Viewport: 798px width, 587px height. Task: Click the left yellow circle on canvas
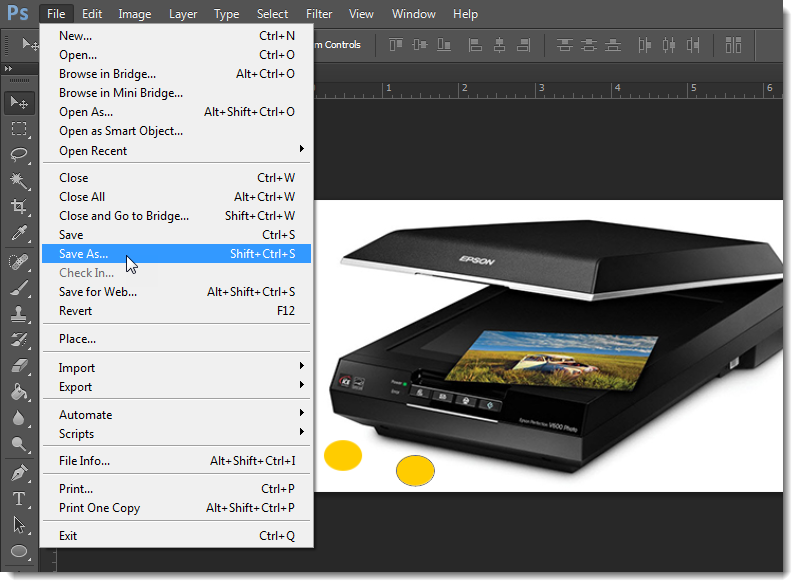[343, 455]
